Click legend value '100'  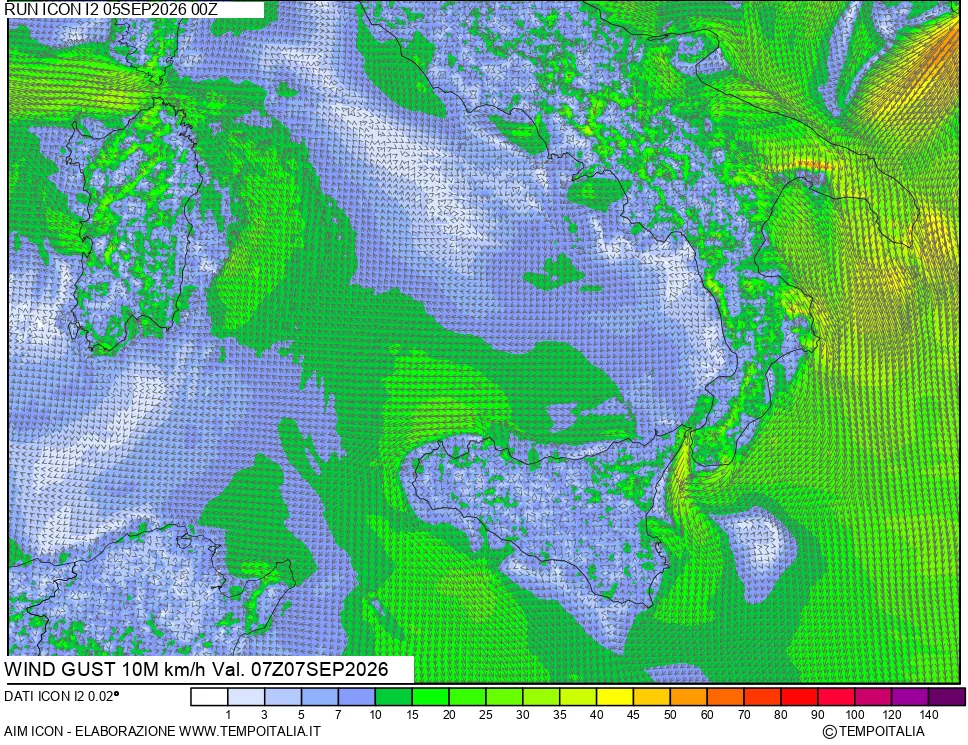pyautogui.click(x=855, y=715)
